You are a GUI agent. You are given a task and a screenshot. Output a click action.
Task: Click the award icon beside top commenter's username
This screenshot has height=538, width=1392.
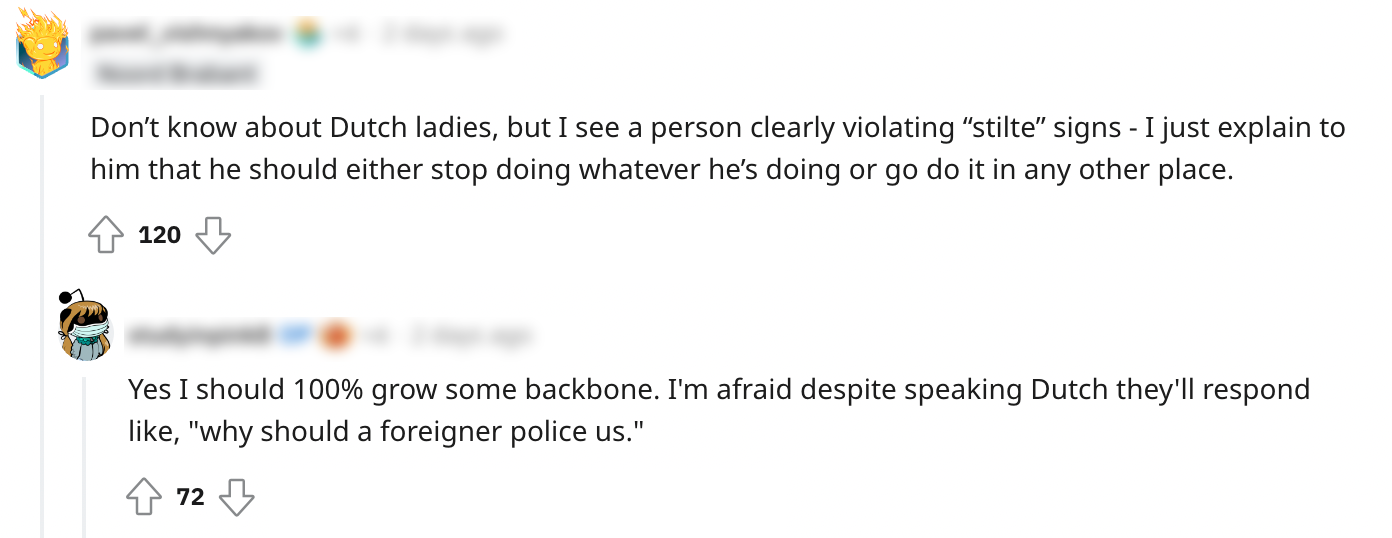[308, 36]
